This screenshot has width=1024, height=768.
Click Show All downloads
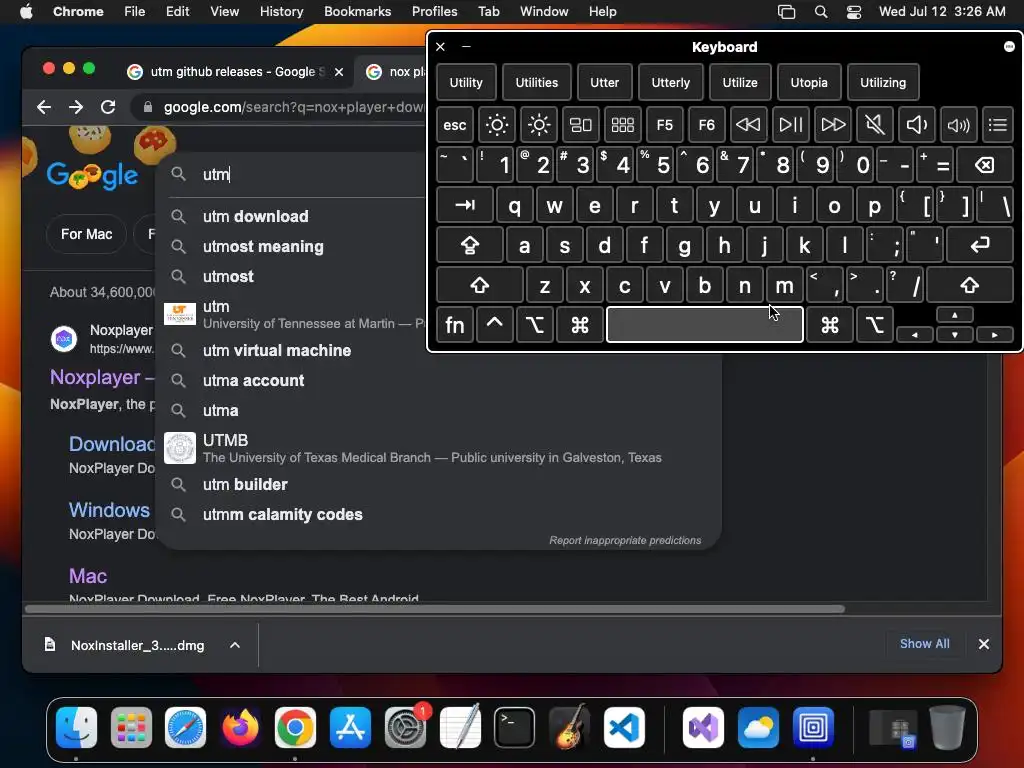tap(924, 644)
